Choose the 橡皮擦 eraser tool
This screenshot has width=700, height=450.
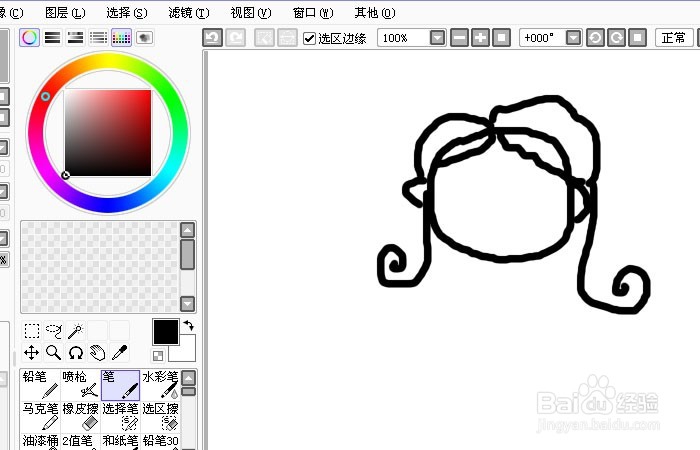click(x=80, y=417)
